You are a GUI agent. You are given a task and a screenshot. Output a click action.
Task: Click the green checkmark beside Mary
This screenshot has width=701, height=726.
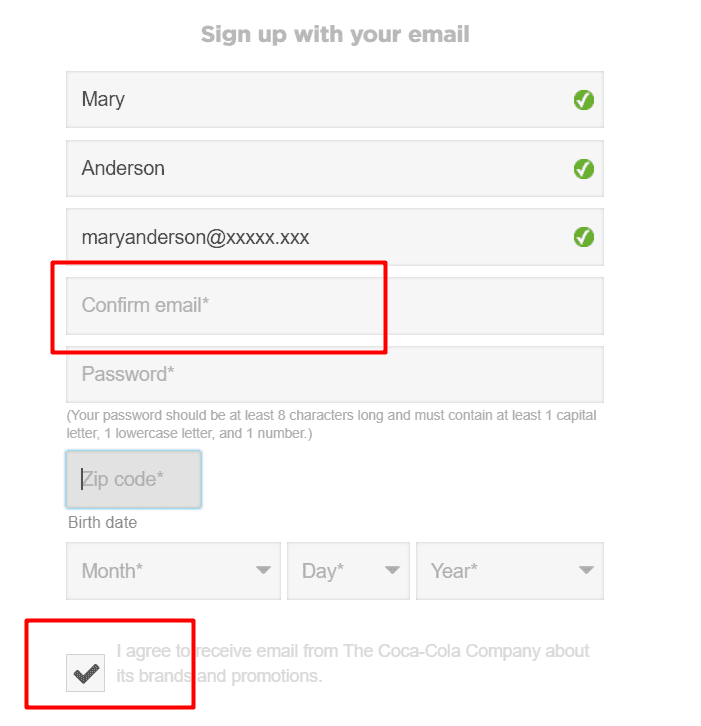click(x=584, y=100)
